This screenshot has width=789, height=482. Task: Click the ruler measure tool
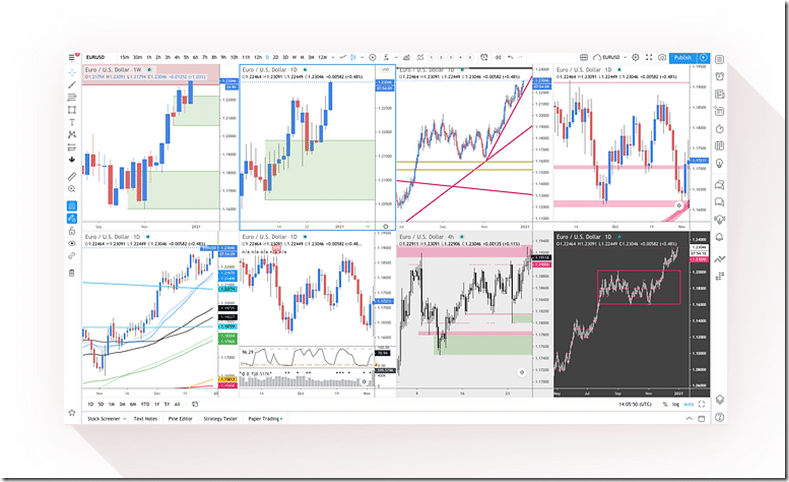tap(72, 176)
